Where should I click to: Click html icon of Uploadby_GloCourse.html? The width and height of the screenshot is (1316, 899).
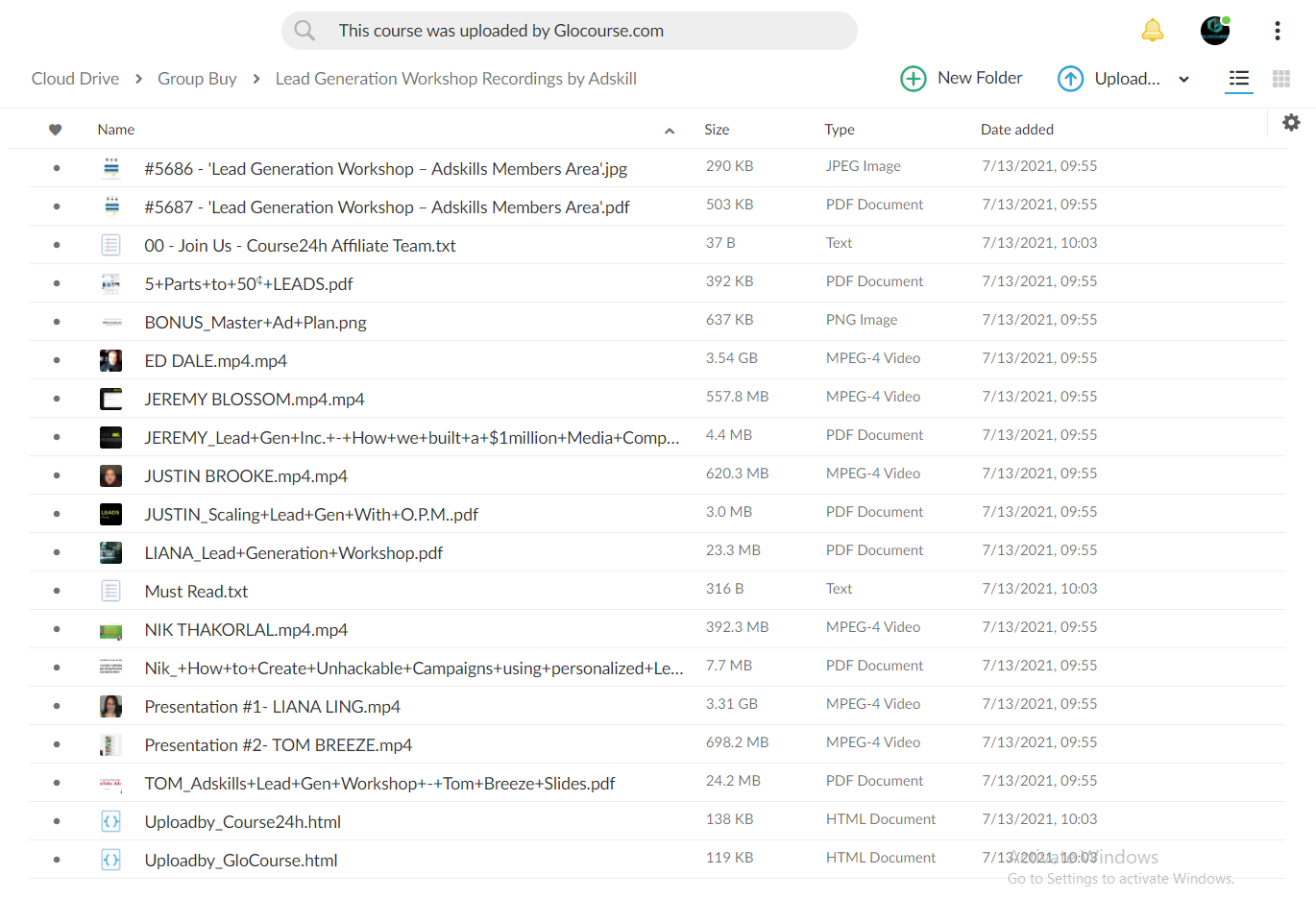tap(111, 860)
